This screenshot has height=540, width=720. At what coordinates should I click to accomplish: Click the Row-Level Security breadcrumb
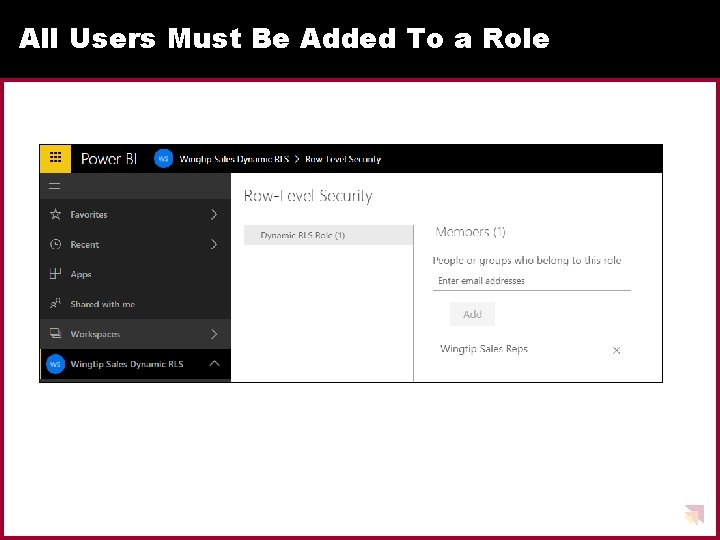(x=343, y=159)
